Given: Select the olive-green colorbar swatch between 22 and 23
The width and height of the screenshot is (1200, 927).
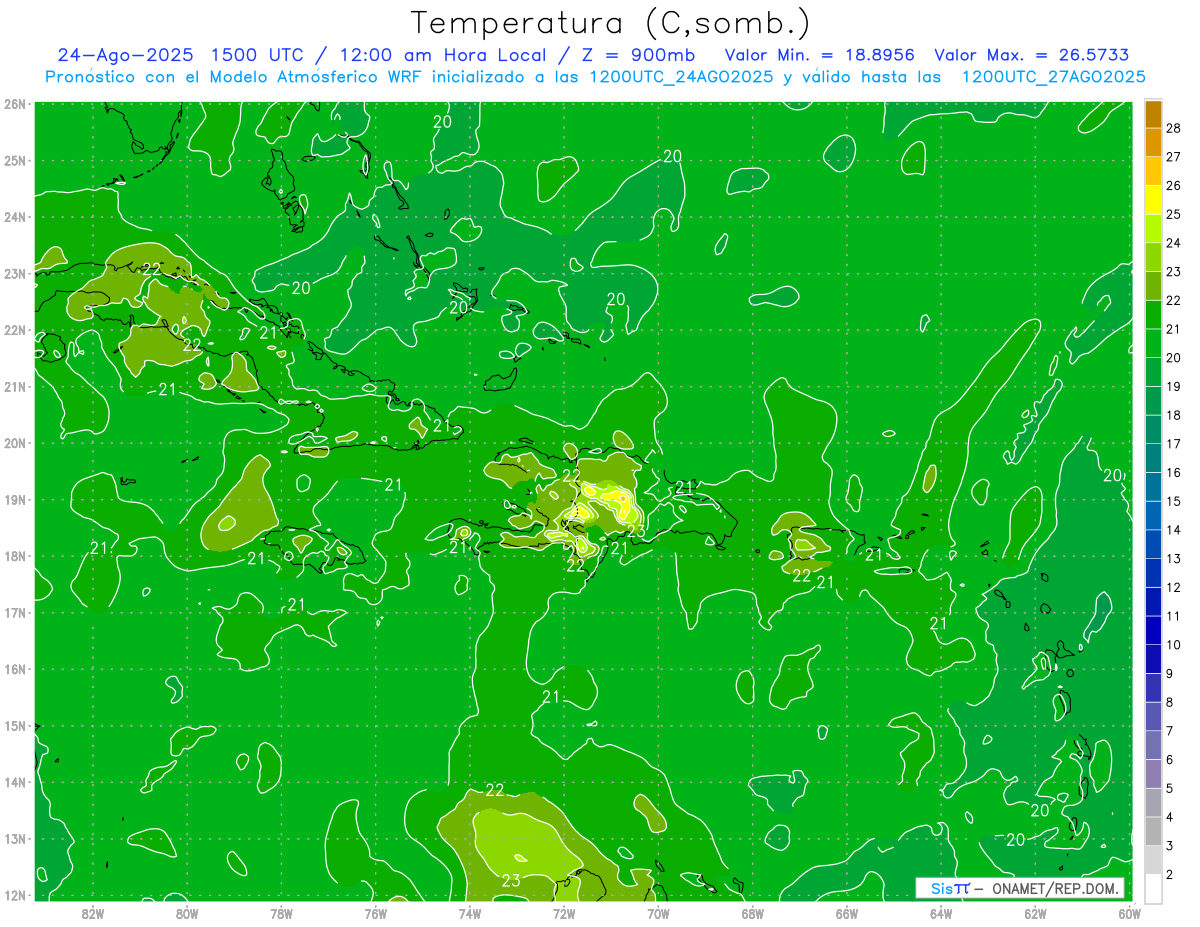Looking at the screenshot, I should click(x=1153, y=286).
